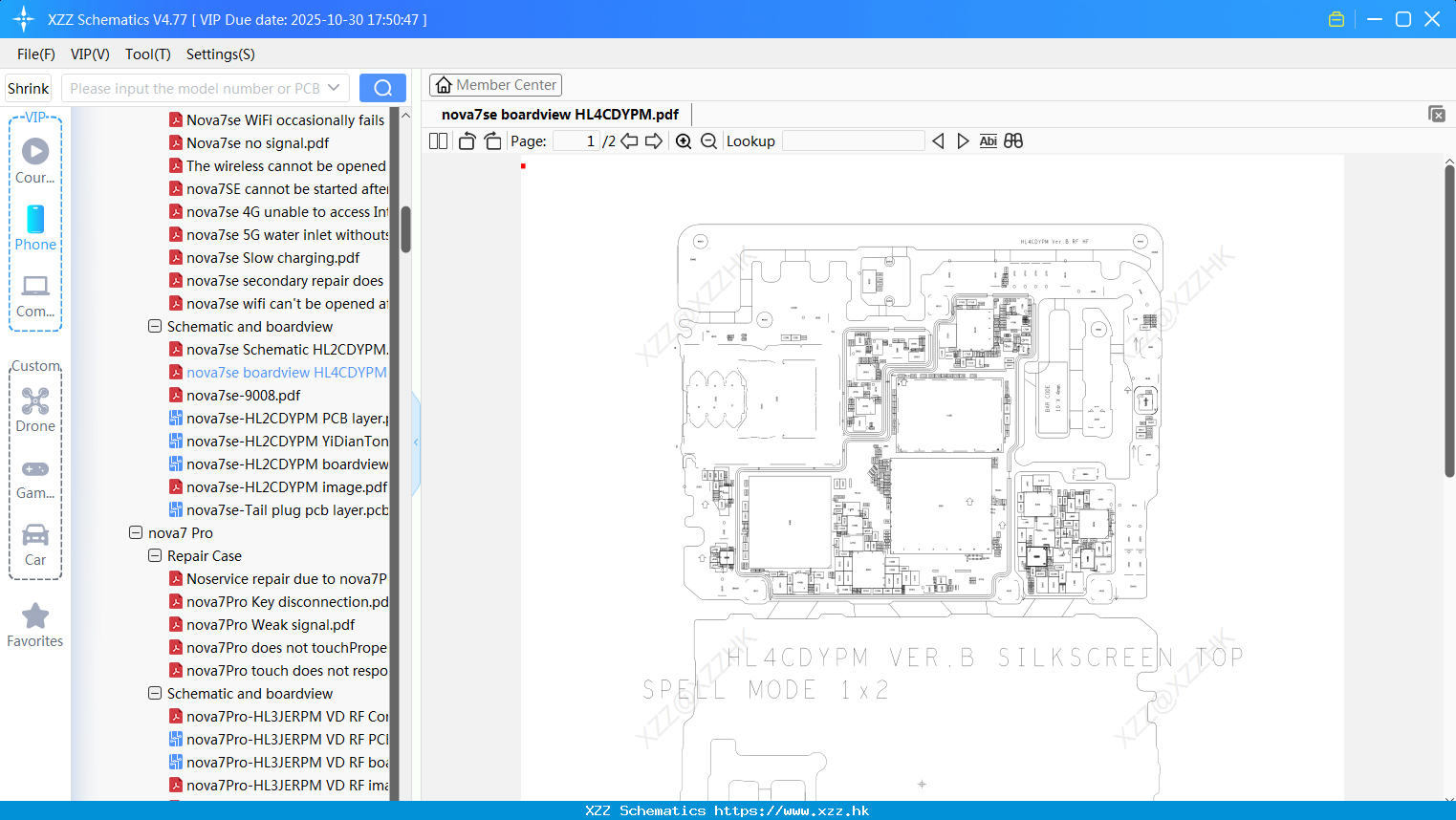
Task: Click the blue search button
Action: (x=382, y=88)
